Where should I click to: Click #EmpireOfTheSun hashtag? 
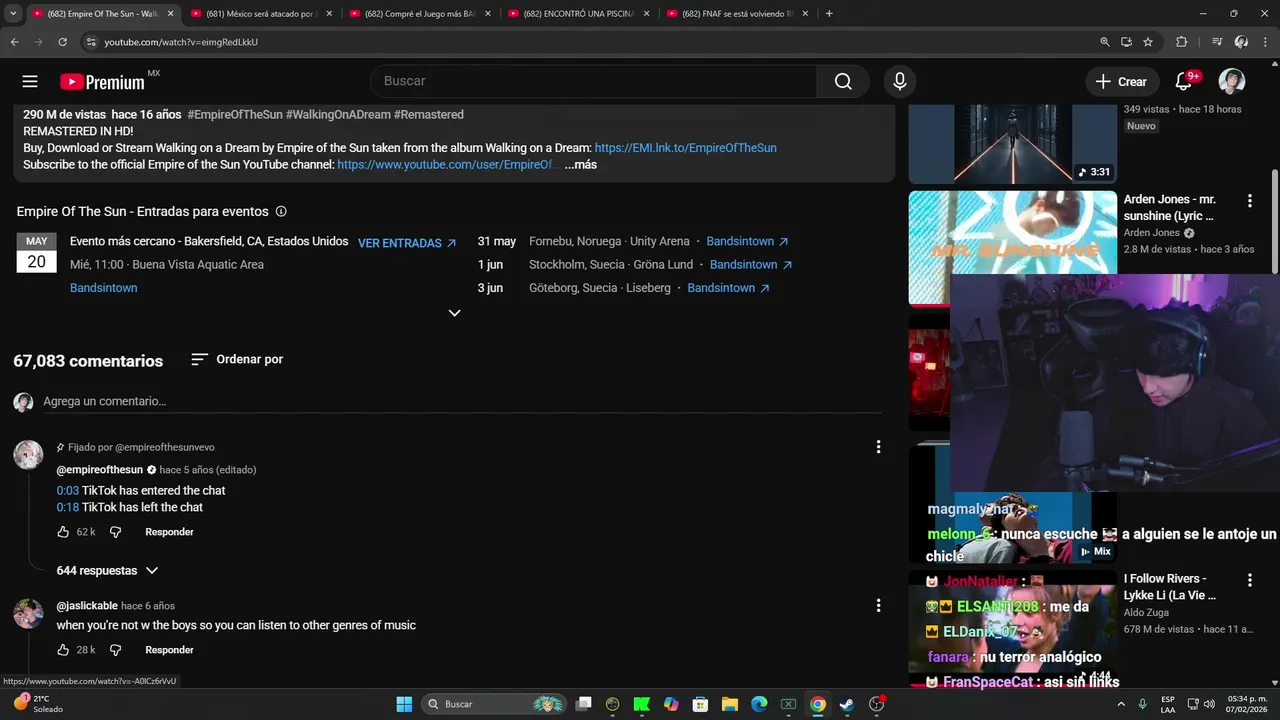235,115
